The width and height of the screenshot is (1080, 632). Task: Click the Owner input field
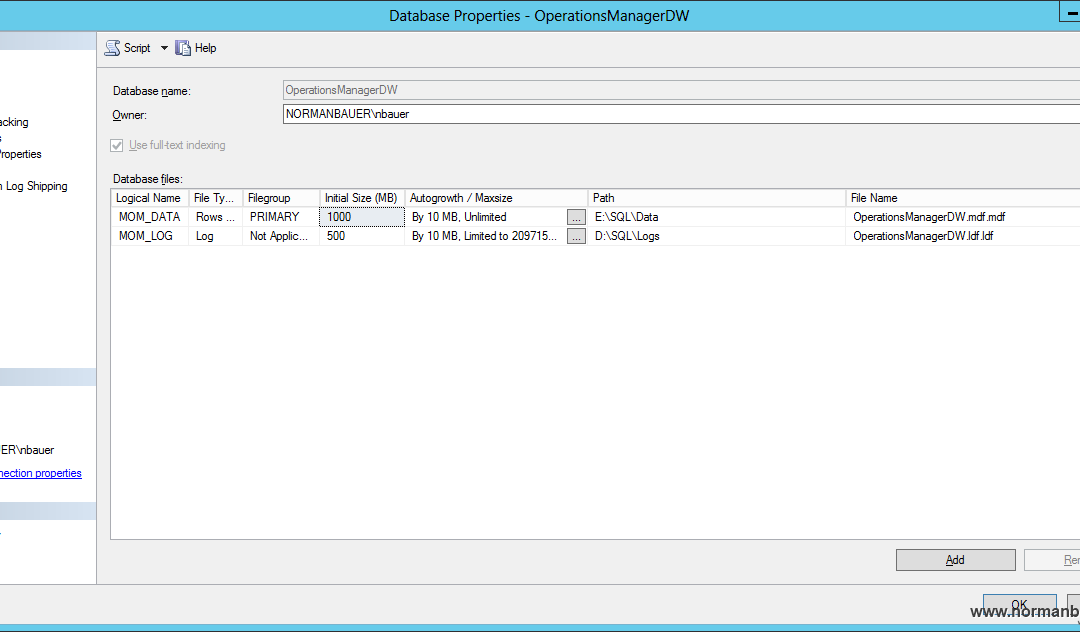681,114
